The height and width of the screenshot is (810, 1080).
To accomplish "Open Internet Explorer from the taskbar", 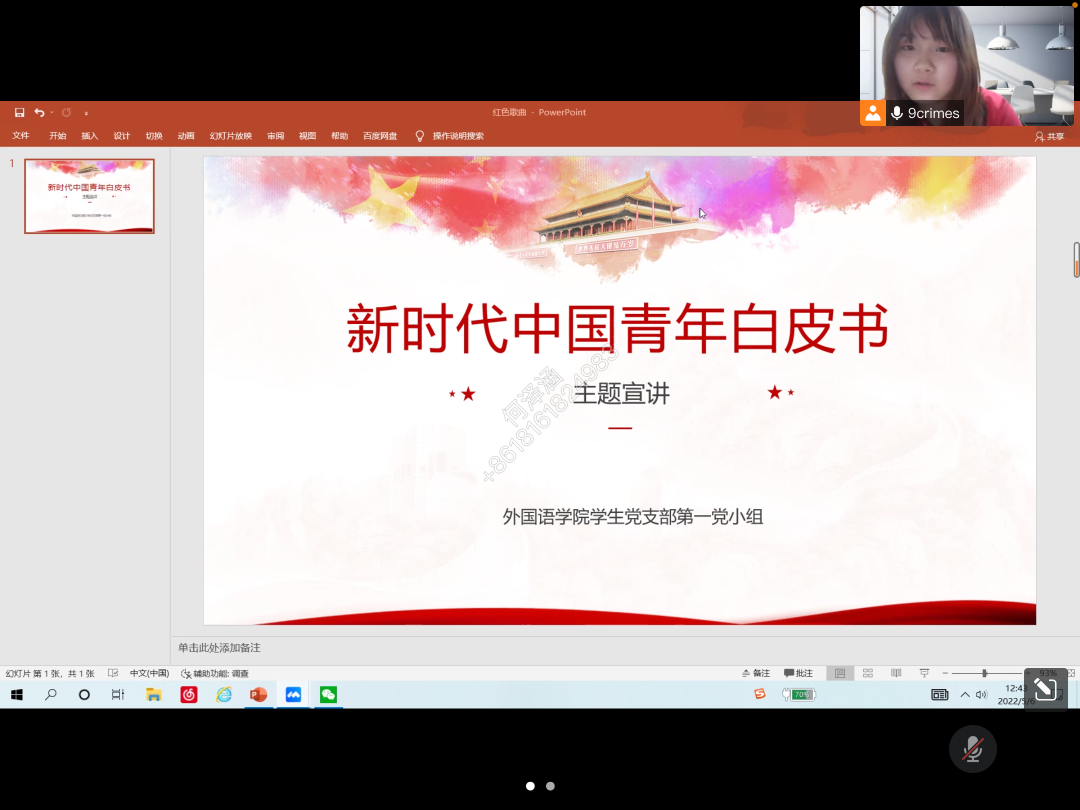I will tap(224, 694).
